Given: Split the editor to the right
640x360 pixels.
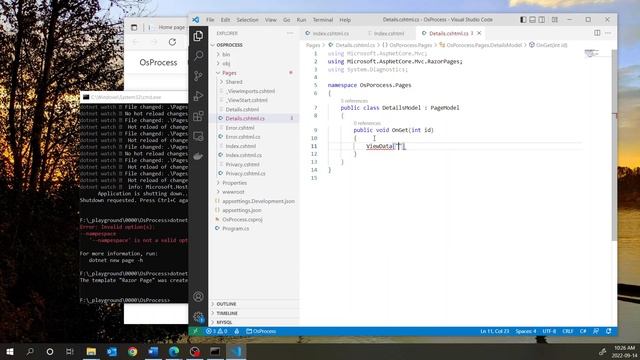Looking at the screenshot, I should [597, 33].
